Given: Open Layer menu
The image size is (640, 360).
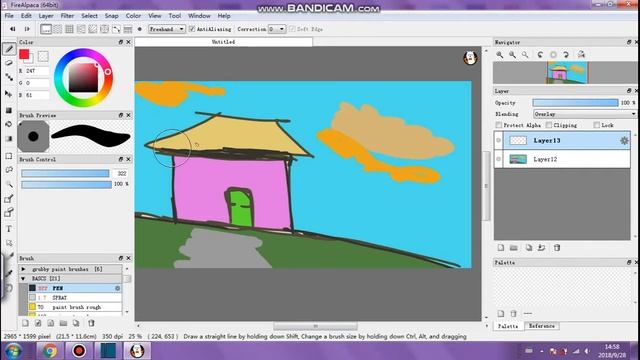Looking at the screenshot, I should click(x=46, y=16).
